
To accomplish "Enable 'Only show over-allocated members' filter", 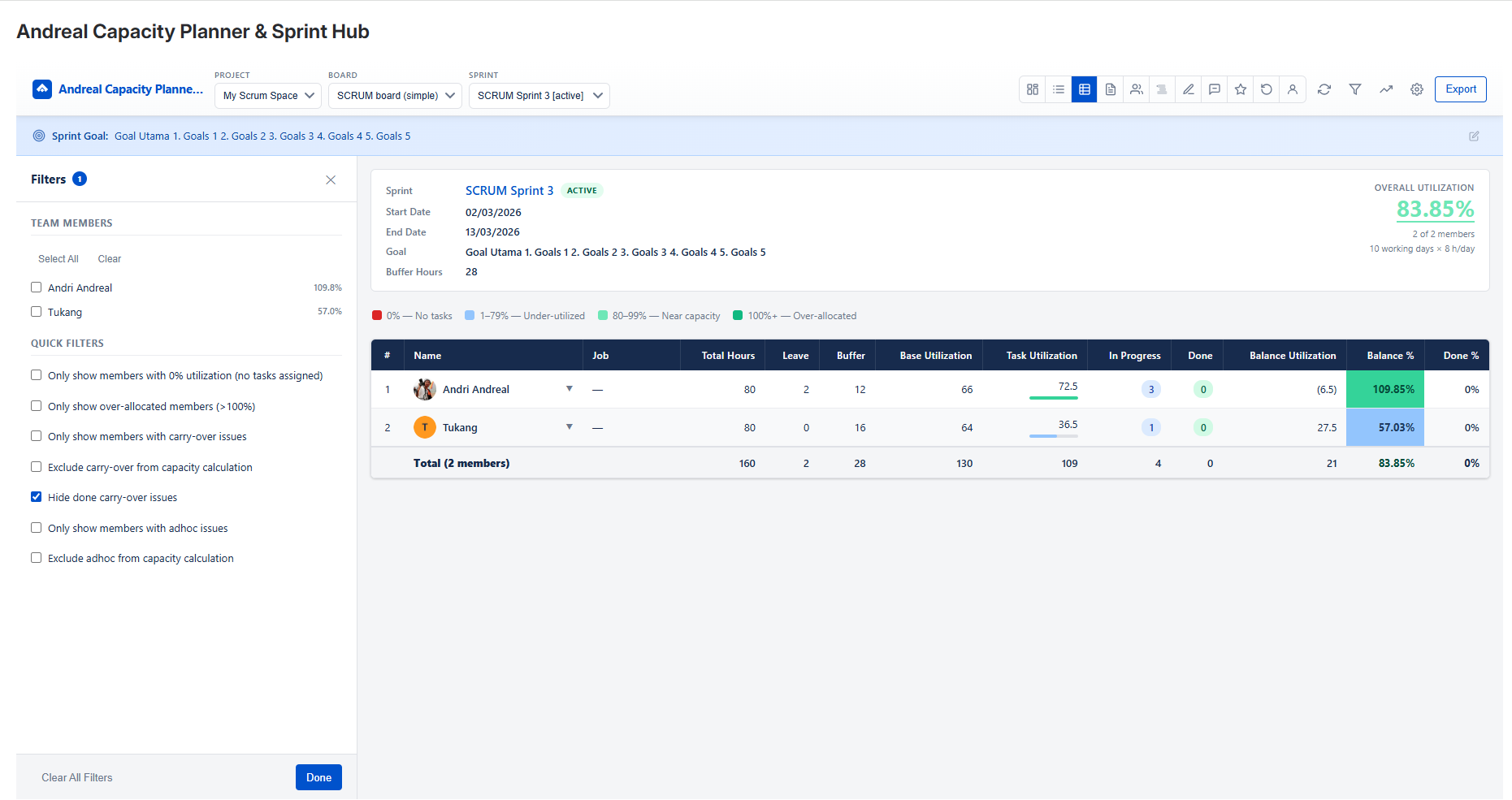I will click(37, 406).
